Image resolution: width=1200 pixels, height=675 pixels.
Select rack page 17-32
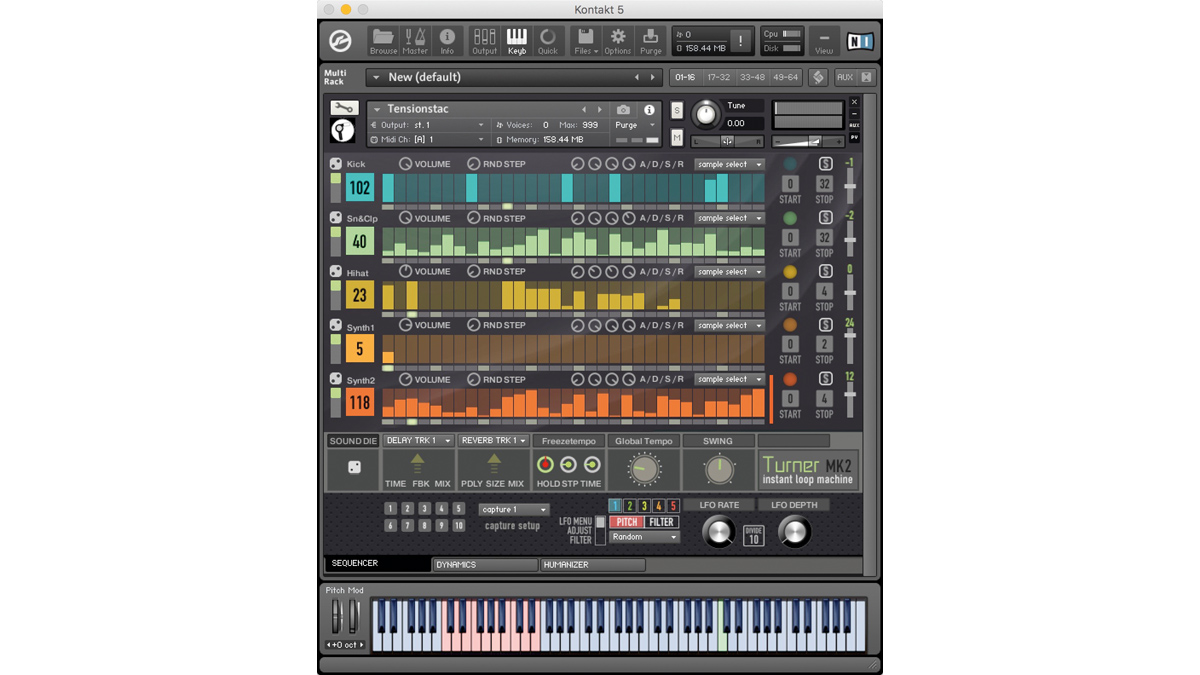[718, 77]
